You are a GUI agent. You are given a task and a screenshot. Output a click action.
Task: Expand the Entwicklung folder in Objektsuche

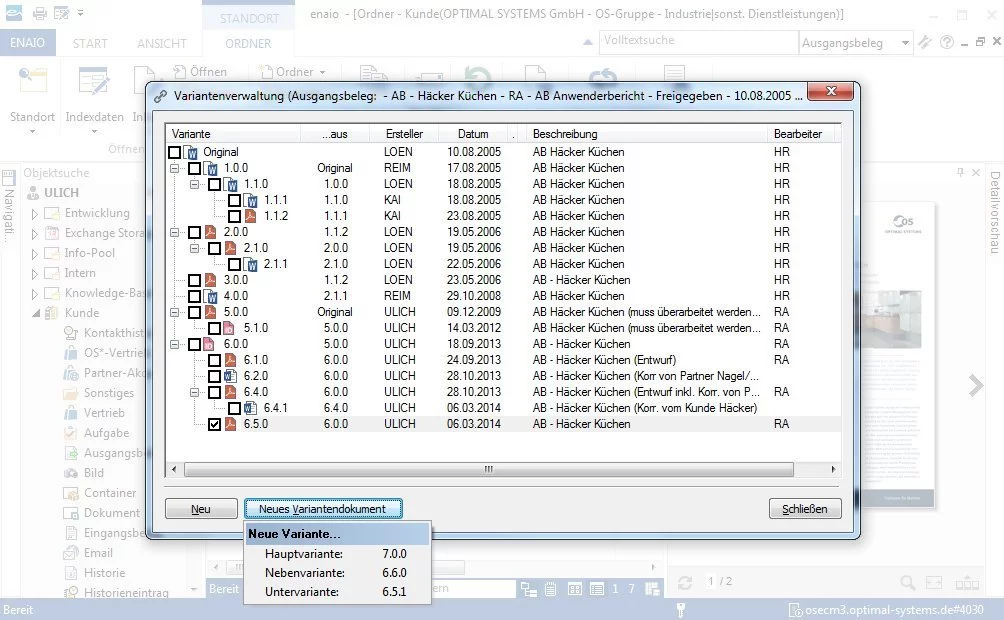coord(35,214)
